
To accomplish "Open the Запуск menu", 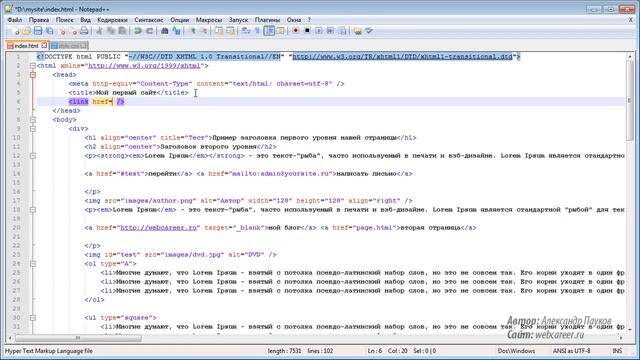I will point(238,20).
